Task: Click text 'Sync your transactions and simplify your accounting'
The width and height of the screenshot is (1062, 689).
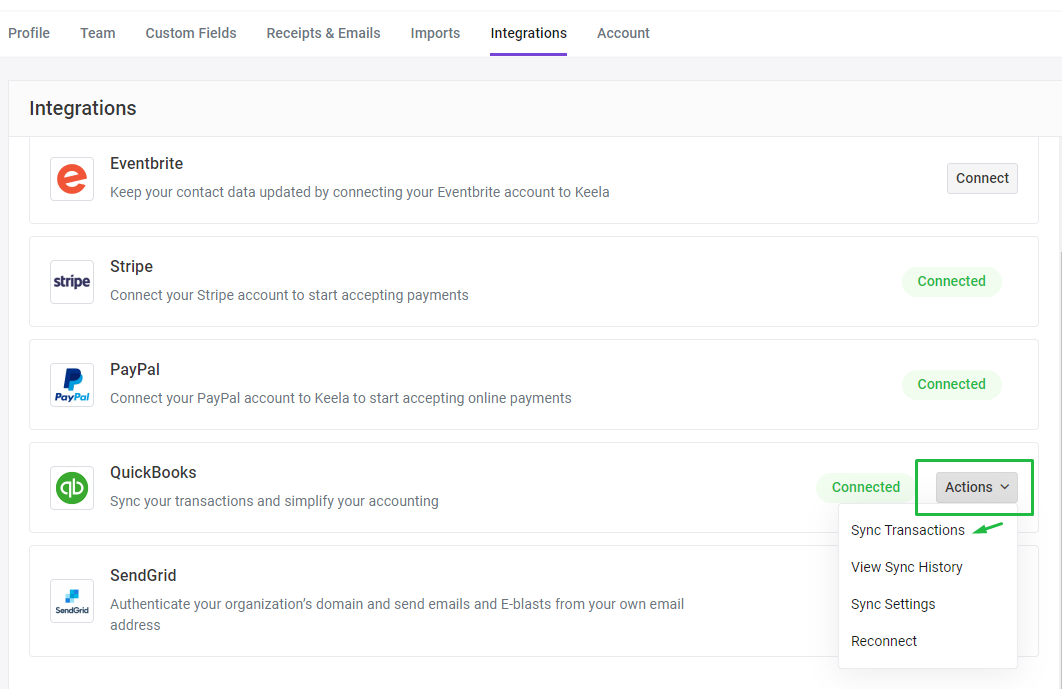Action: tap(274, 501)
